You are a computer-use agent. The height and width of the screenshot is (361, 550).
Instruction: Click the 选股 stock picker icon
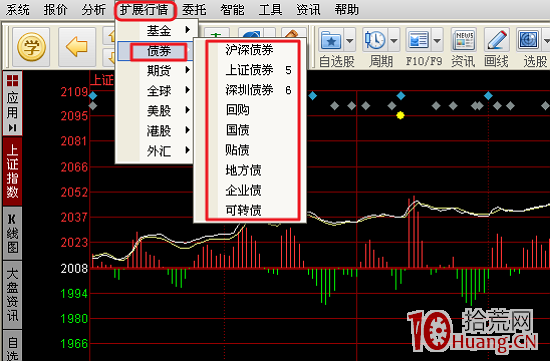pyautogui.click(x=529, y=41)
